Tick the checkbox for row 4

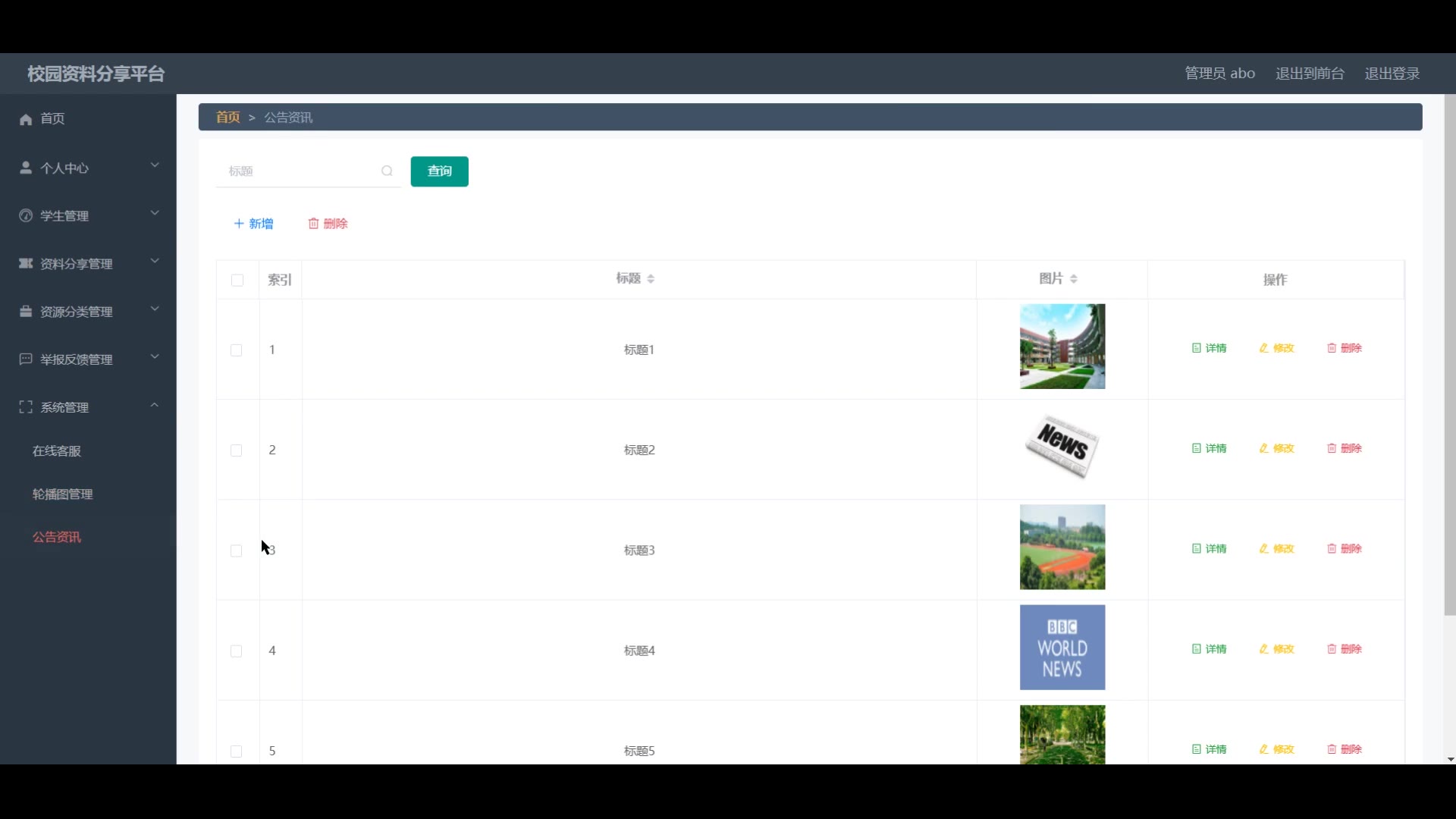(237, 651)
